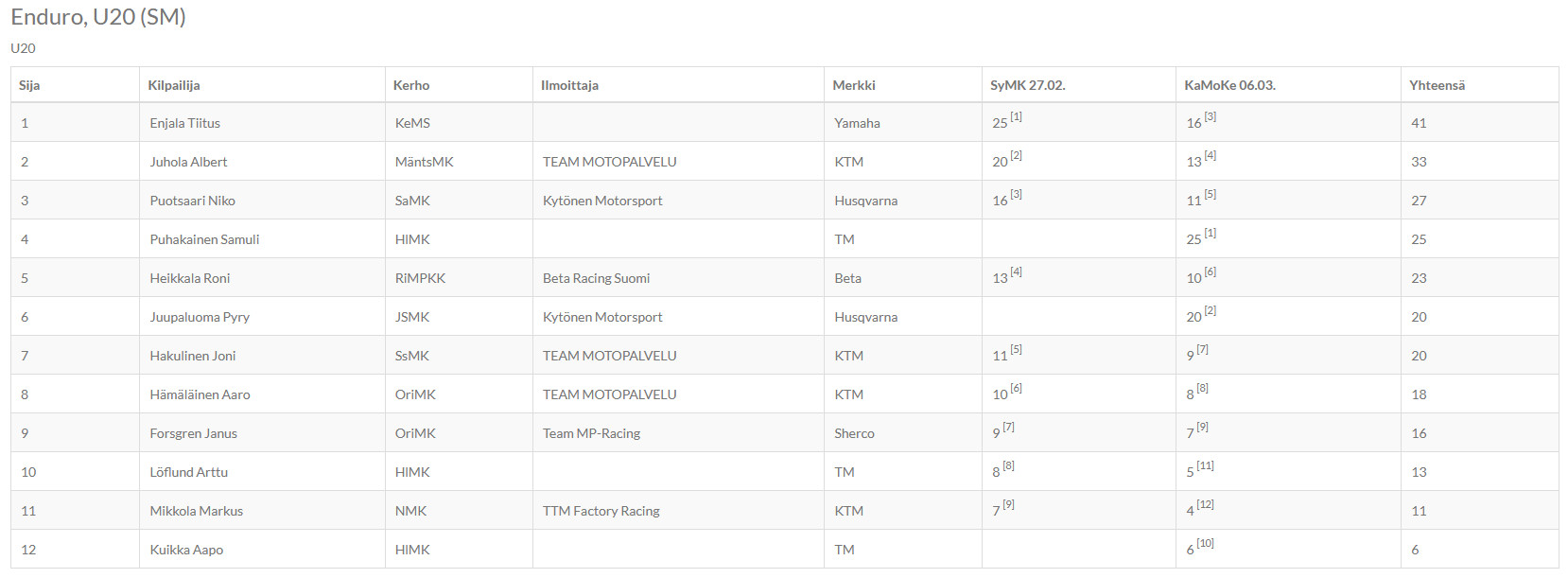Click club 'NMK' in Mikkola's row
The width and height of the screenshot is (1568, 578).
(410, 511)
